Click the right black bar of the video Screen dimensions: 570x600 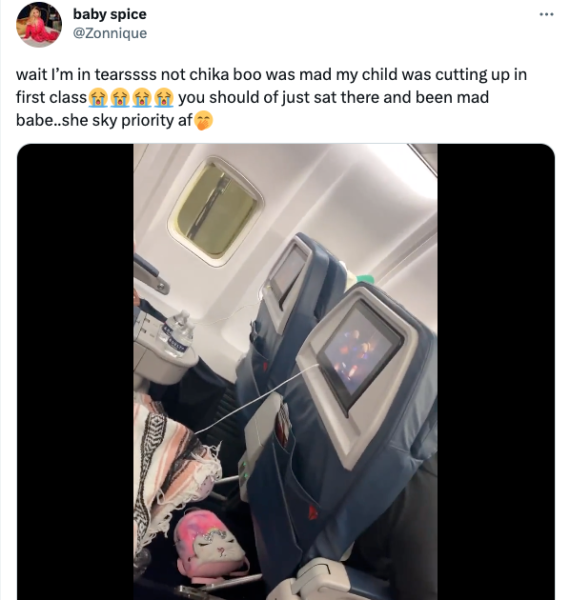[x=496, y=372]
